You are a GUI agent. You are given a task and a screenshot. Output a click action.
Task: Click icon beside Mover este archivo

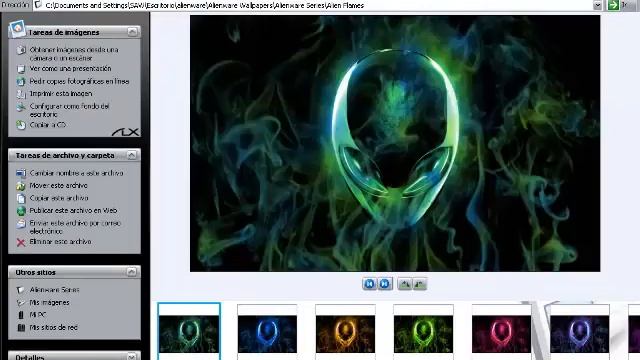tap(21, 186)
